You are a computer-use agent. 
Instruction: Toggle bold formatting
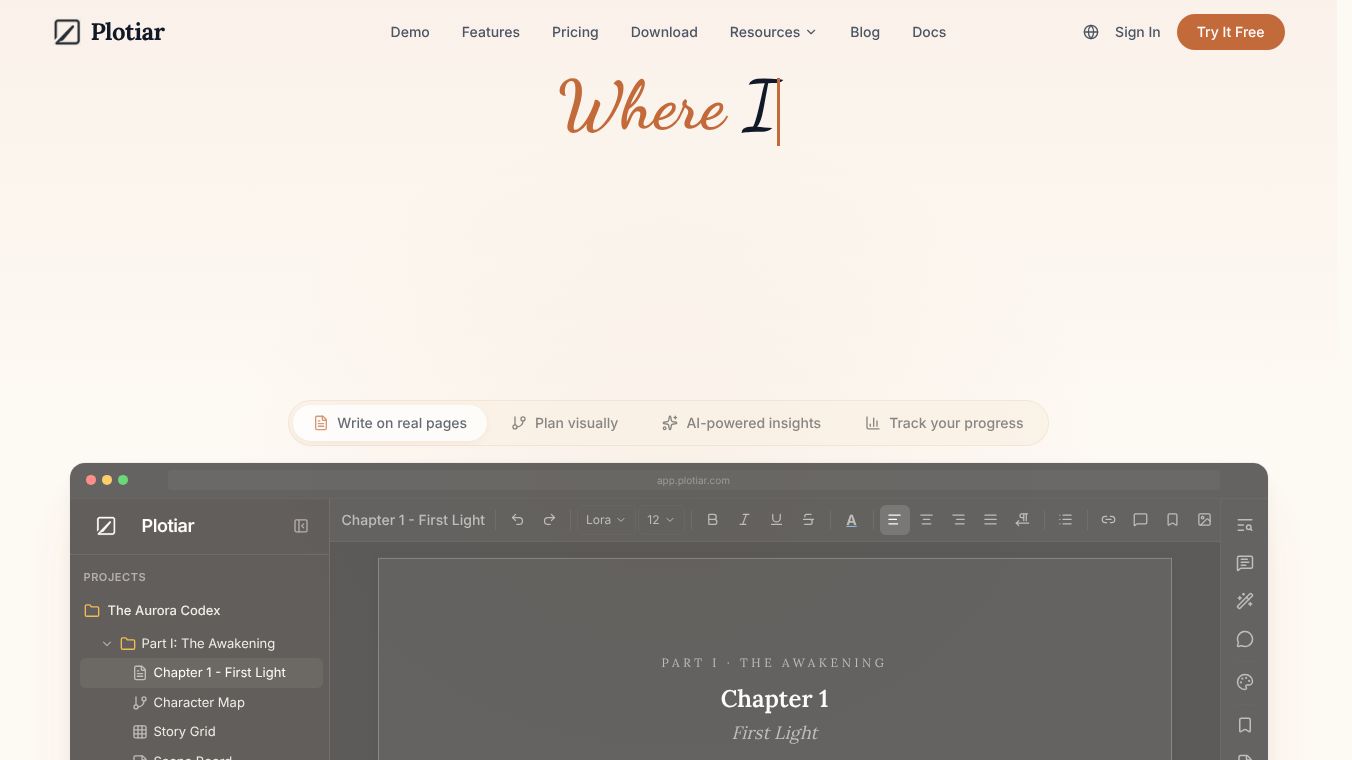712,520
